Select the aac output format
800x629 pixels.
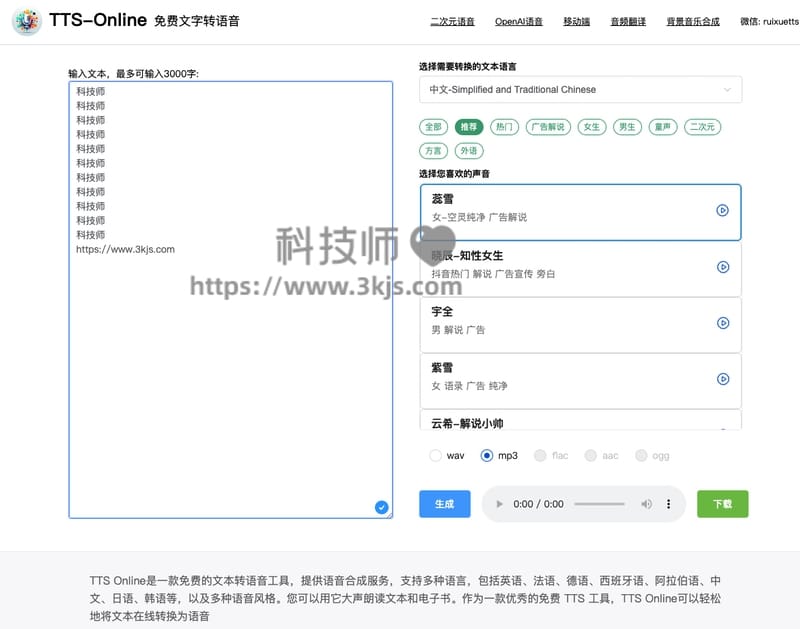coord(601,455)
